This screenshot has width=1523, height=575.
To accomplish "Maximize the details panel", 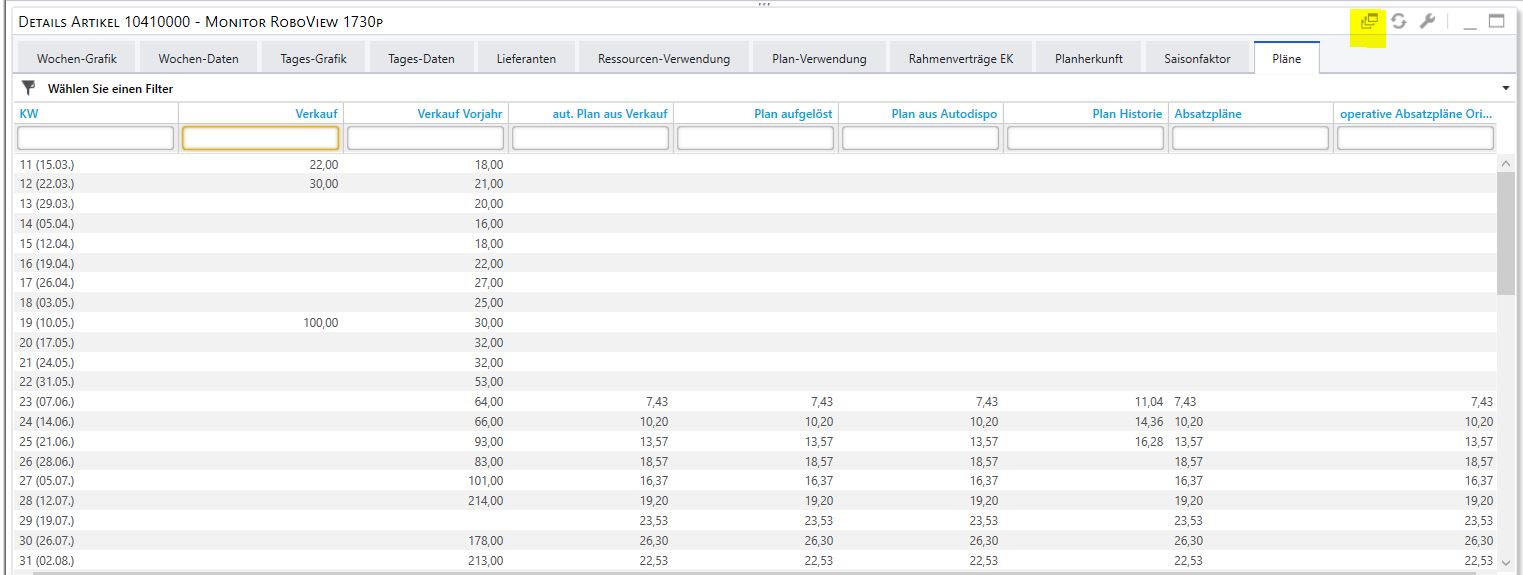I will pyautogui.click(x=1496, y=21).
